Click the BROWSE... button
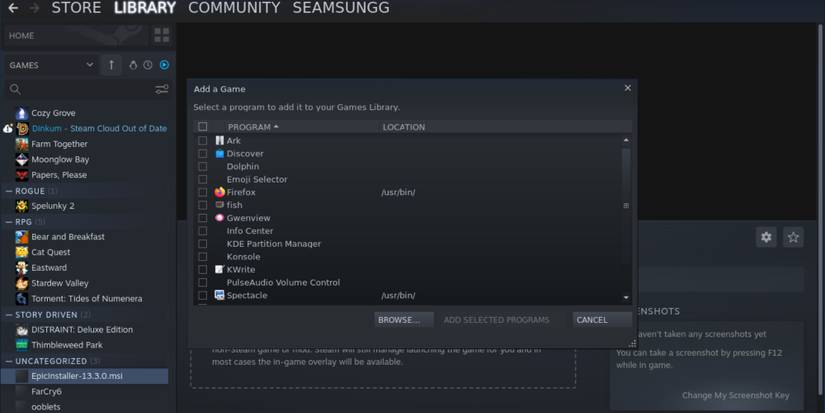Viewport: 825px width, 413px height. tap(404, 320)
